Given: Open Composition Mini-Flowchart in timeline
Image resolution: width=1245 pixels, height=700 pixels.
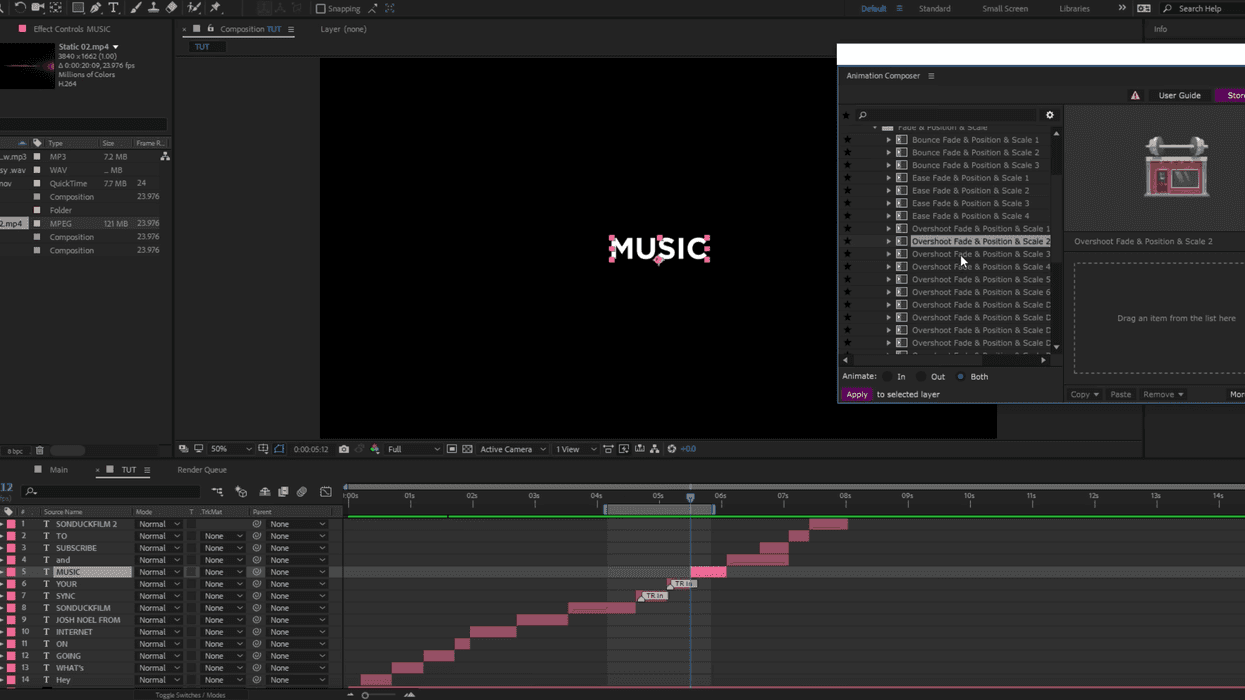Looking at the screenshot, I should pos(217,492).
